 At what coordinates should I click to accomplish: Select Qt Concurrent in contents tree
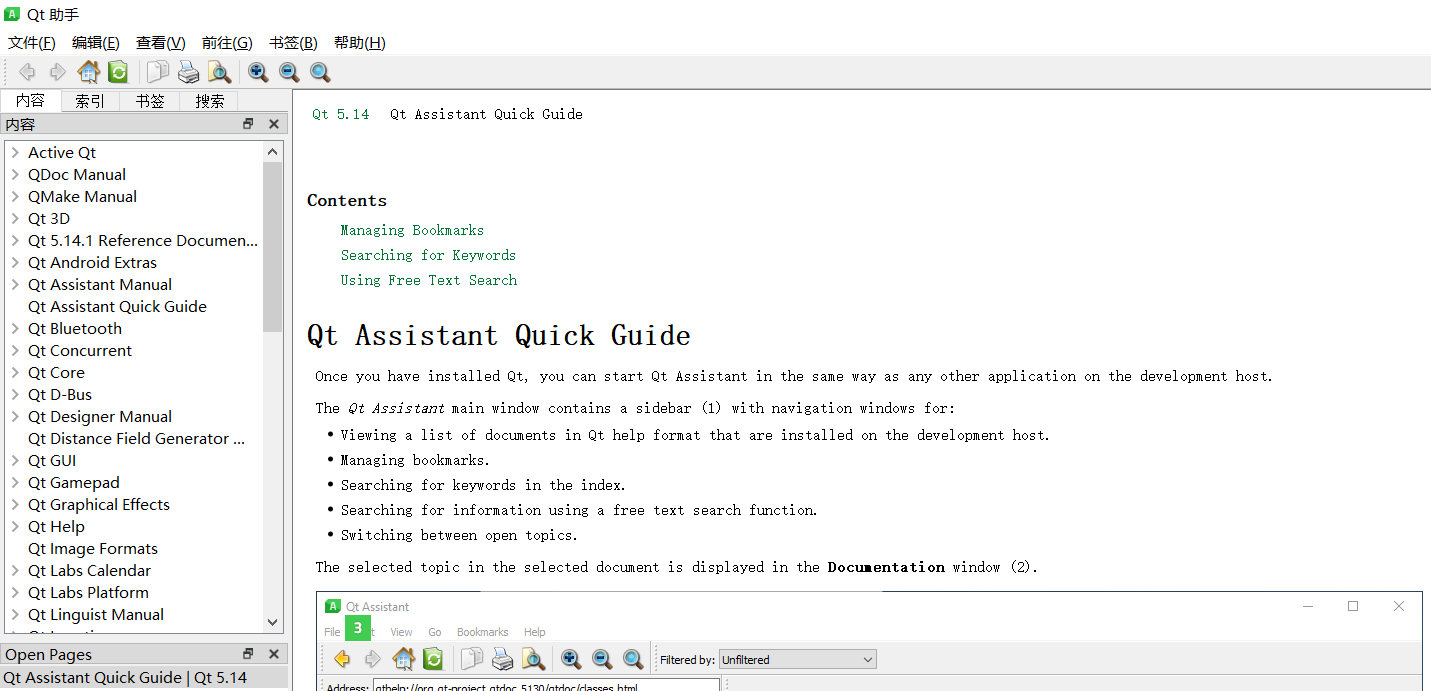pyautogui.click(x=80, y=351)
